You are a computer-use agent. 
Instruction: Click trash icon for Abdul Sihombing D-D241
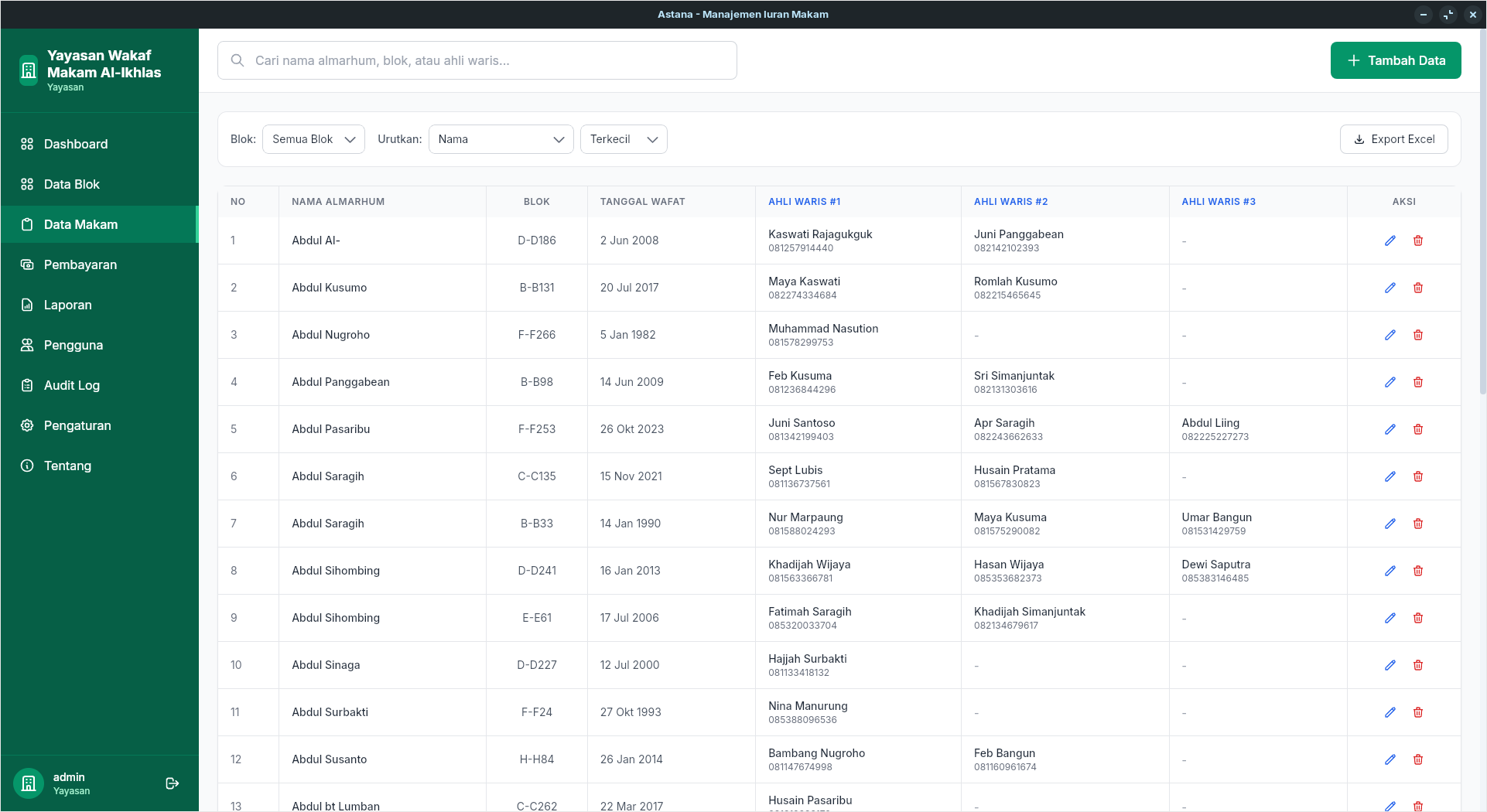pyautogui.click(x=1417, y=571)
